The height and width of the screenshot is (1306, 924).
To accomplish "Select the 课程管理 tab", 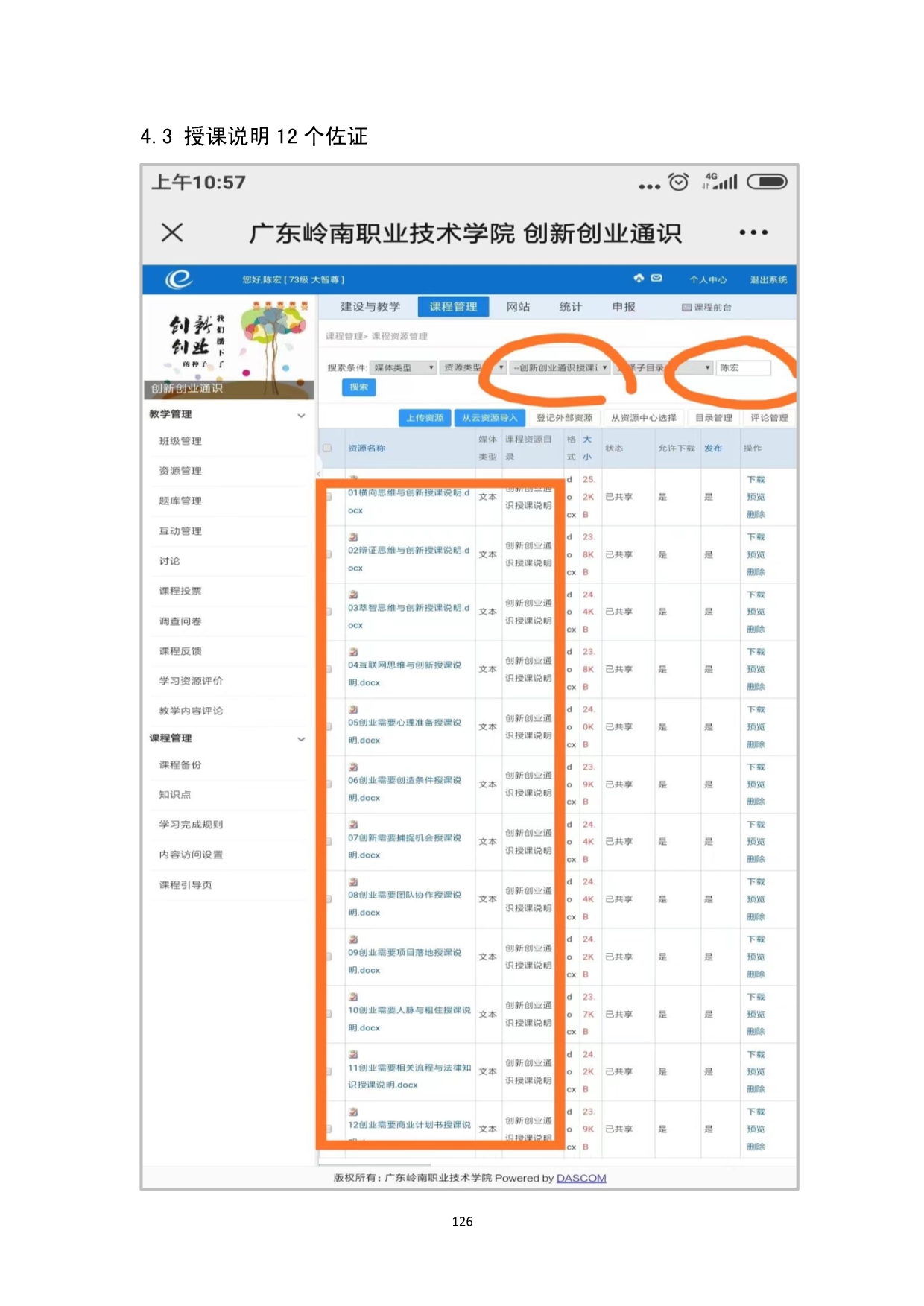I will click(x=453, y=307).
